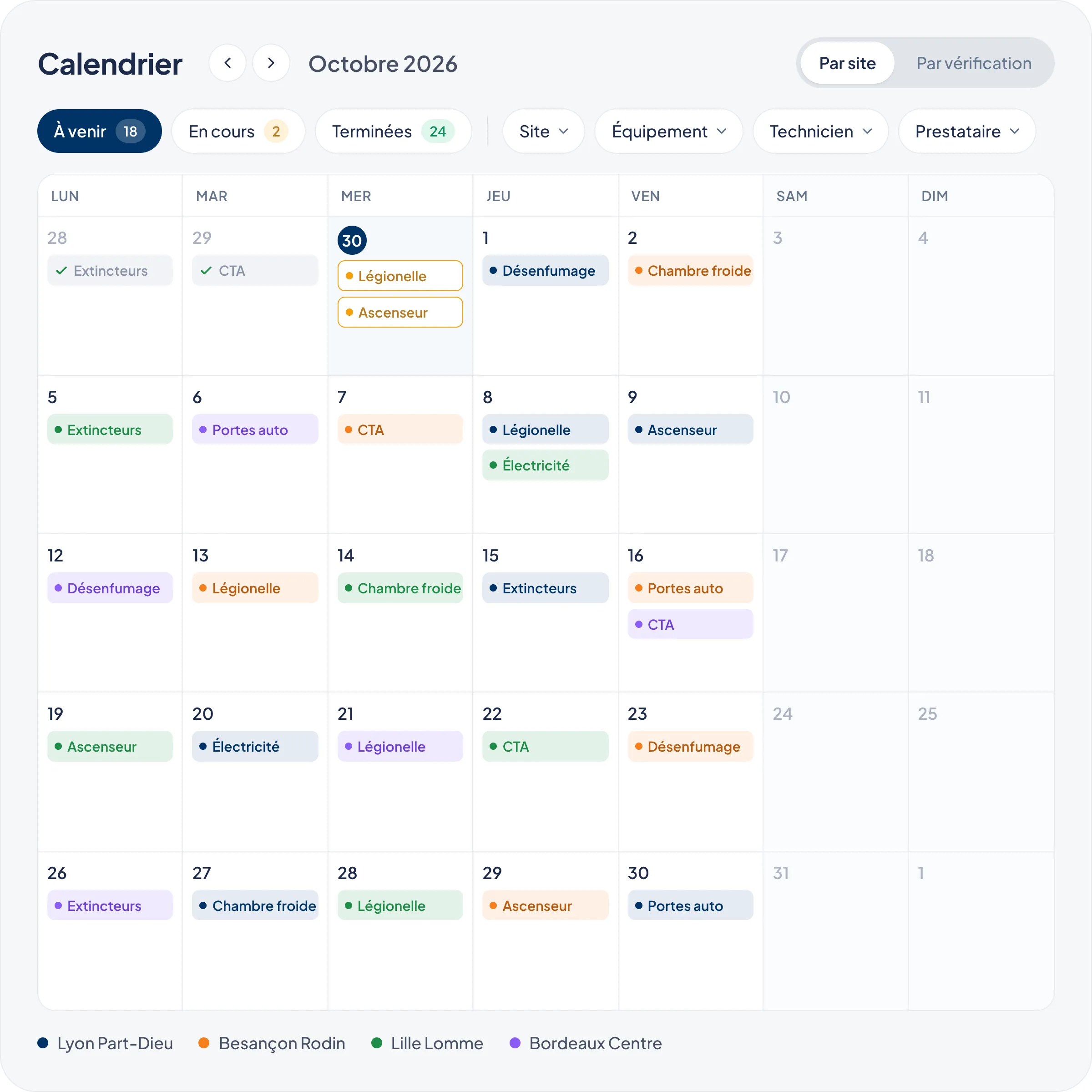Open CTA event on October 7

[400, 430]
